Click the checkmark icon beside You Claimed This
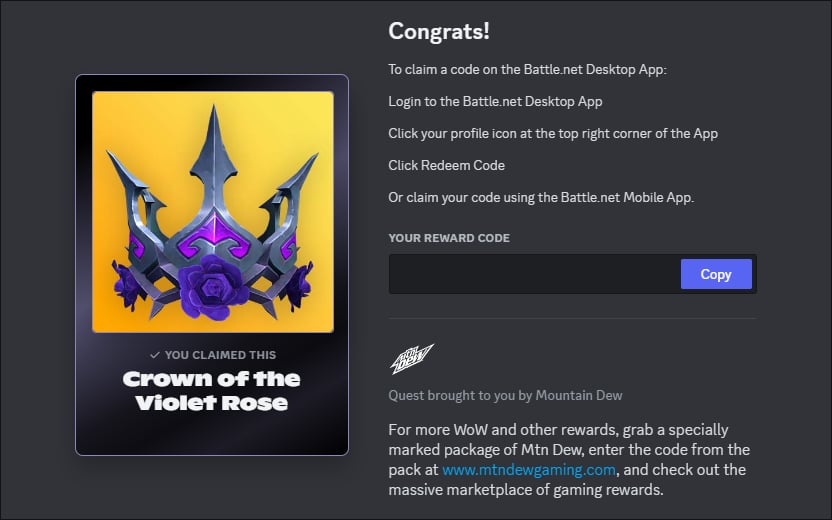Screen dimensions: 832x520 (154, 355)
